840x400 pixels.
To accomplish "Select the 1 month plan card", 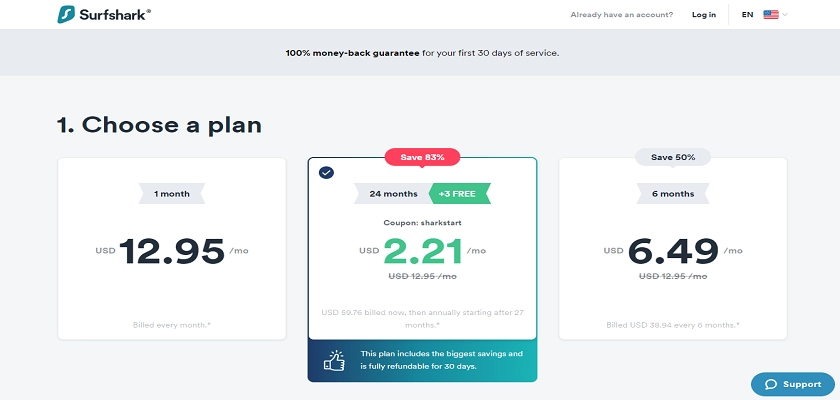I will (172, 248).
